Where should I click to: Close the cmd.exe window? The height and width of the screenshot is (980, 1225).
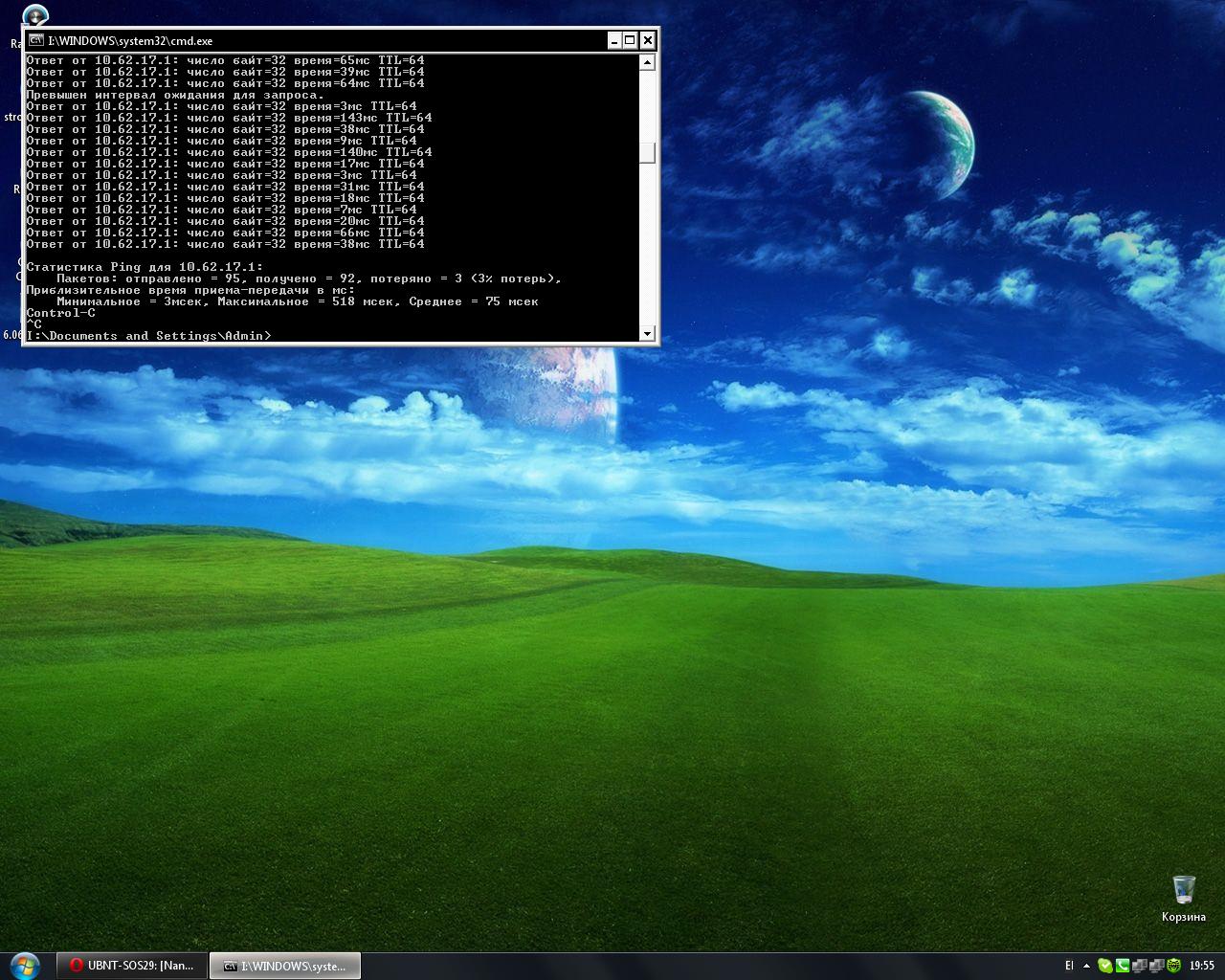pyautogui.click(x=648, y=40)
